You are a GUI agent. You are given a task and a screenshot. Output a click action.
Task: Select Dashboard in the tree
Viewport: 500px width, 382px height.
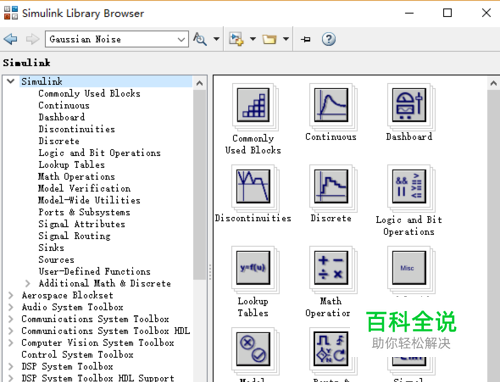point(62,117)
